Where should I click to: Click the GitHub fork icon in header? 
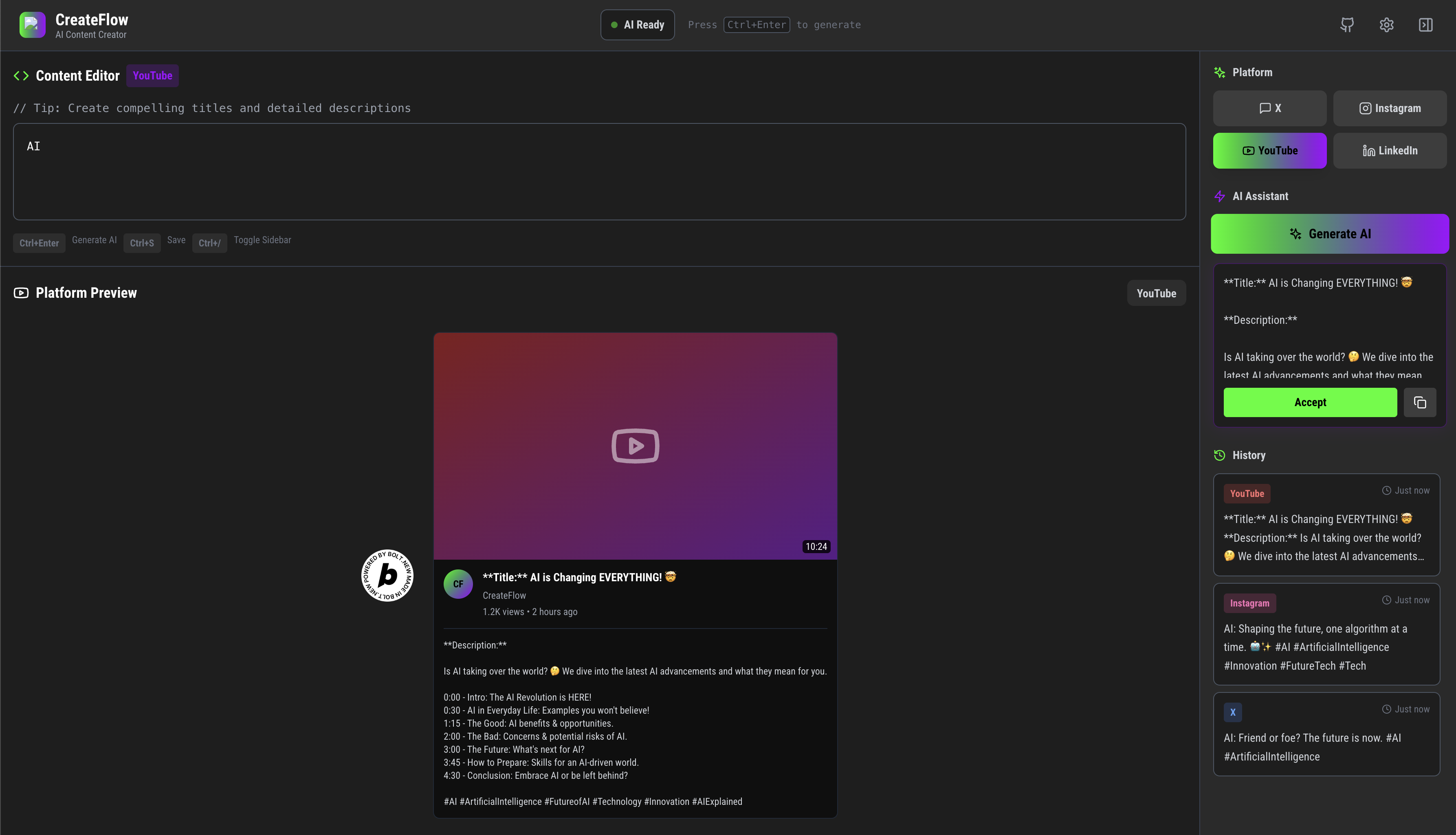coord(1347,25)
